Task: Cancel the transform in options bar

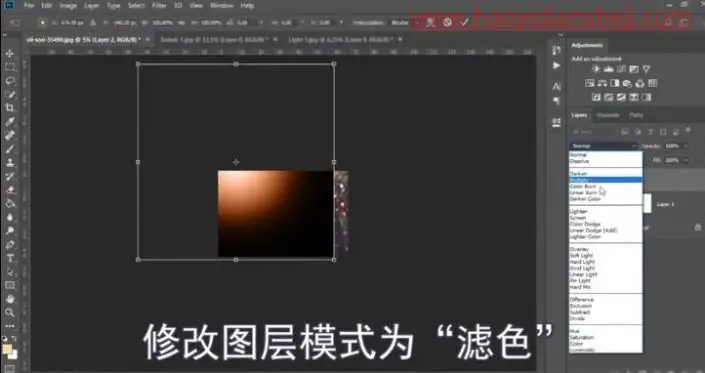Action: click(447, 22)
